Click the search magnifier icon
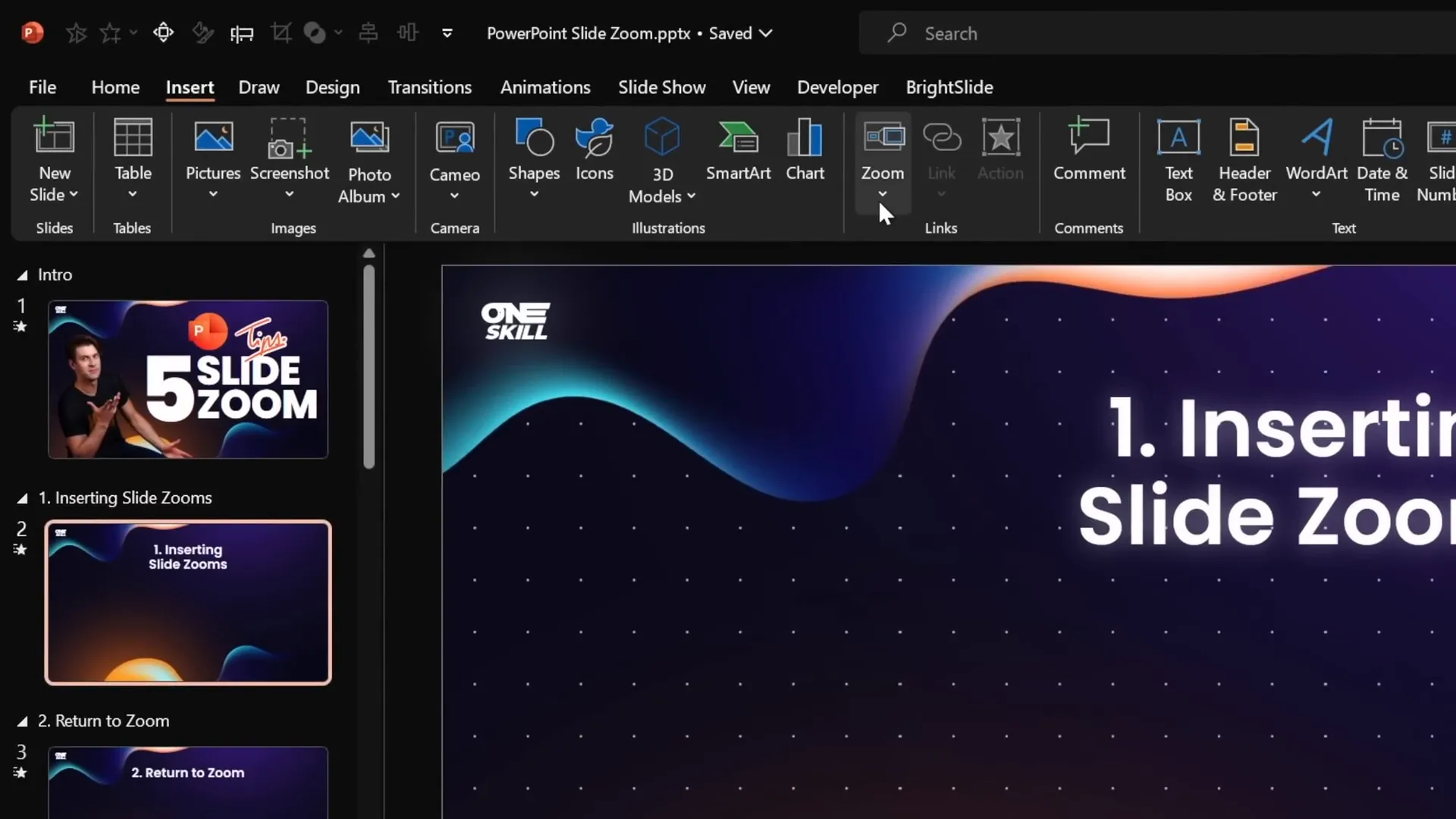 [x=897, y=33]
